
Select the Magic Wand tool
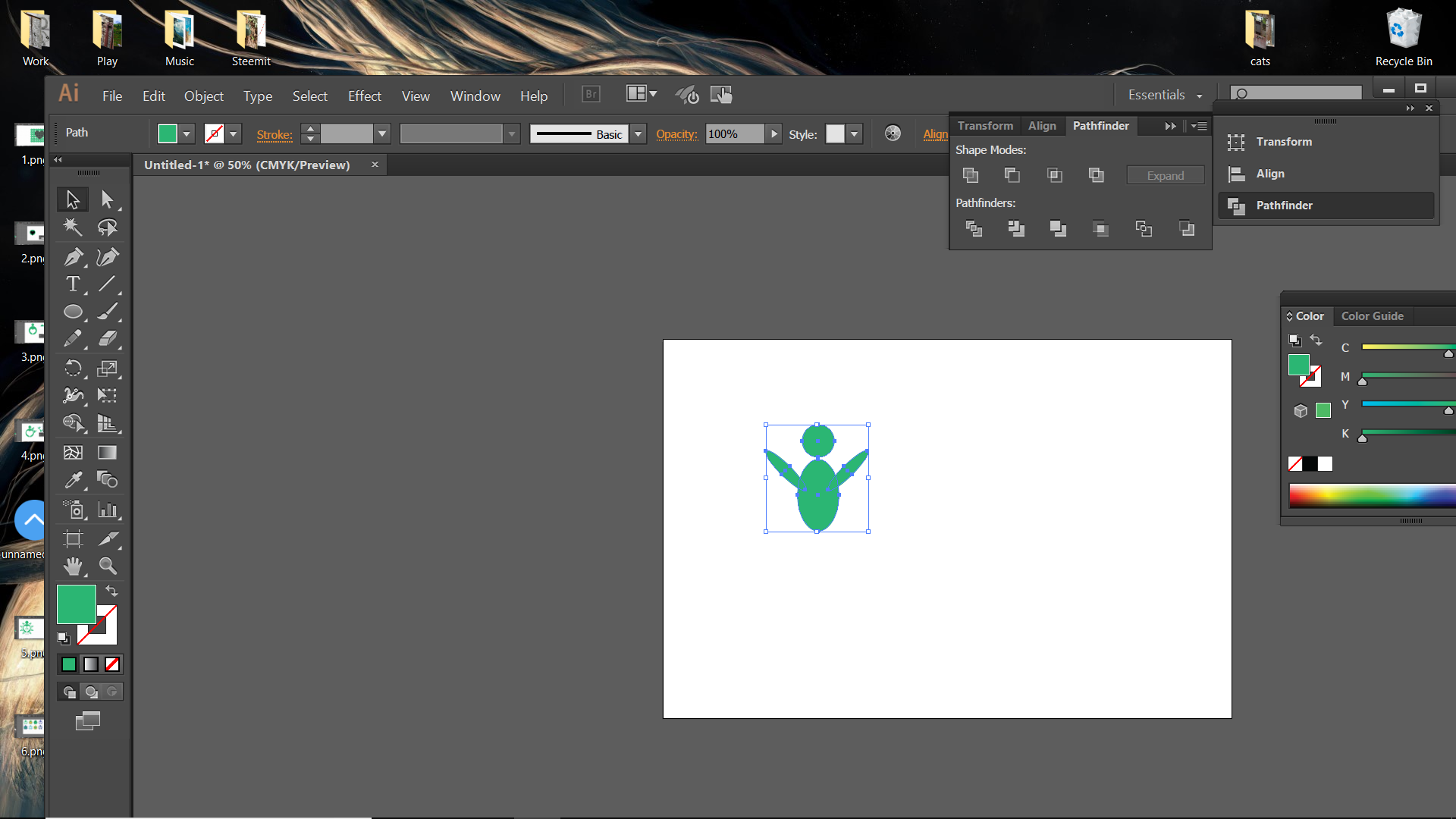(73, 227)
